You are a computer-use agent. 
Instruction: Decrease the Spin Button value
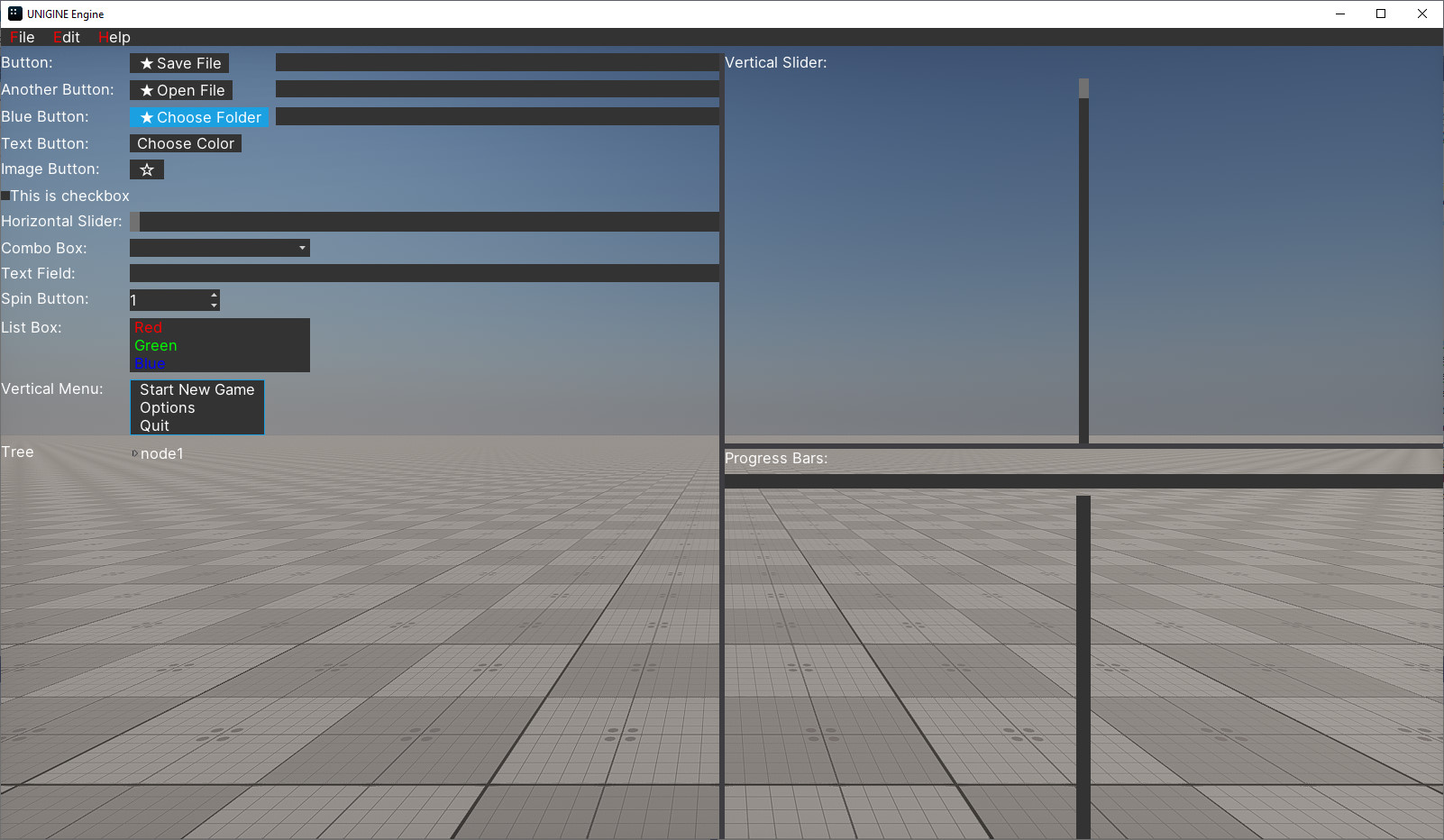pos(214,306)
